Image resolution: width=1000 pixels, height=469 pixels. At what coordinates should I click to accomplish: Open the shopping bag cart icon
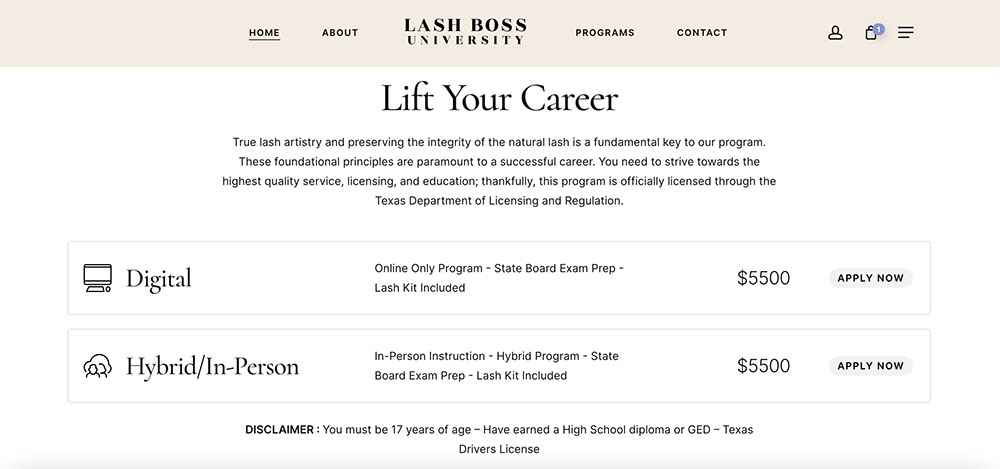tap(871, 33)
